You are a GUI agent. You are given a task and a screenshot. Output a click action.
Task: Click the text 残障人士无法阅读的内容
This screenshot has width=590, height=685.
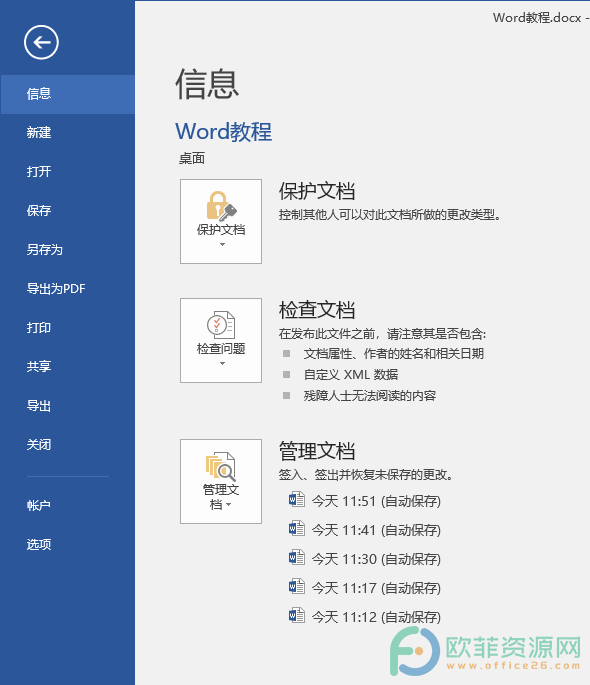point(370,396)
